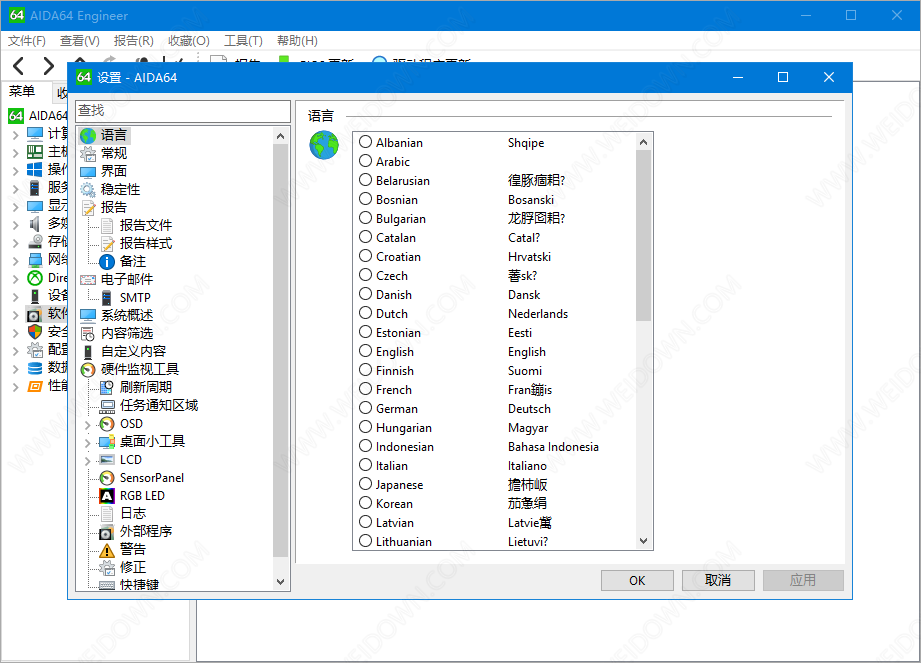Image resolution: width=921 pixels, height=663 pixels.
Task: Open the 收藏(O) menu
Action: [x=189, y=41]
